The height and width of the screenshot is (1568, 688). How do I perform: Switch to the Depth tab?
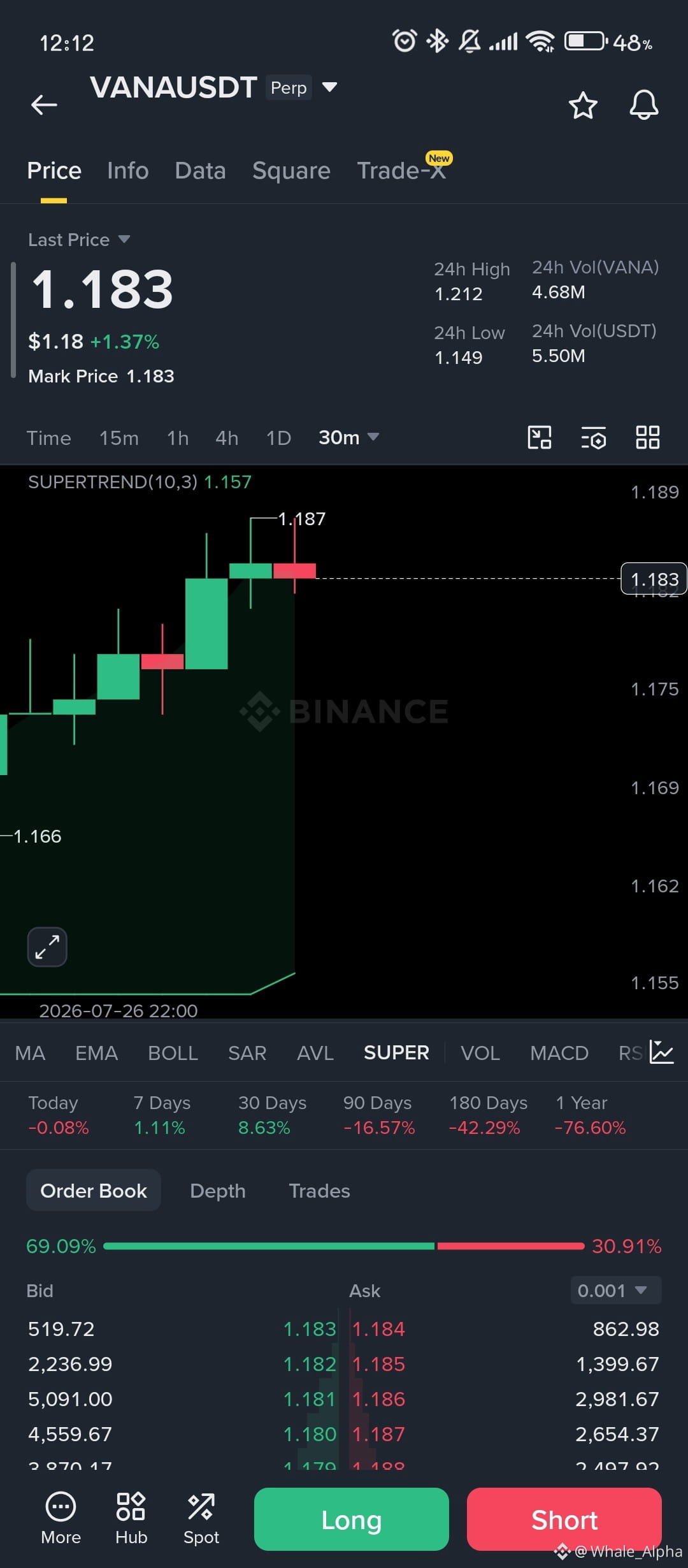[218, 1191]
